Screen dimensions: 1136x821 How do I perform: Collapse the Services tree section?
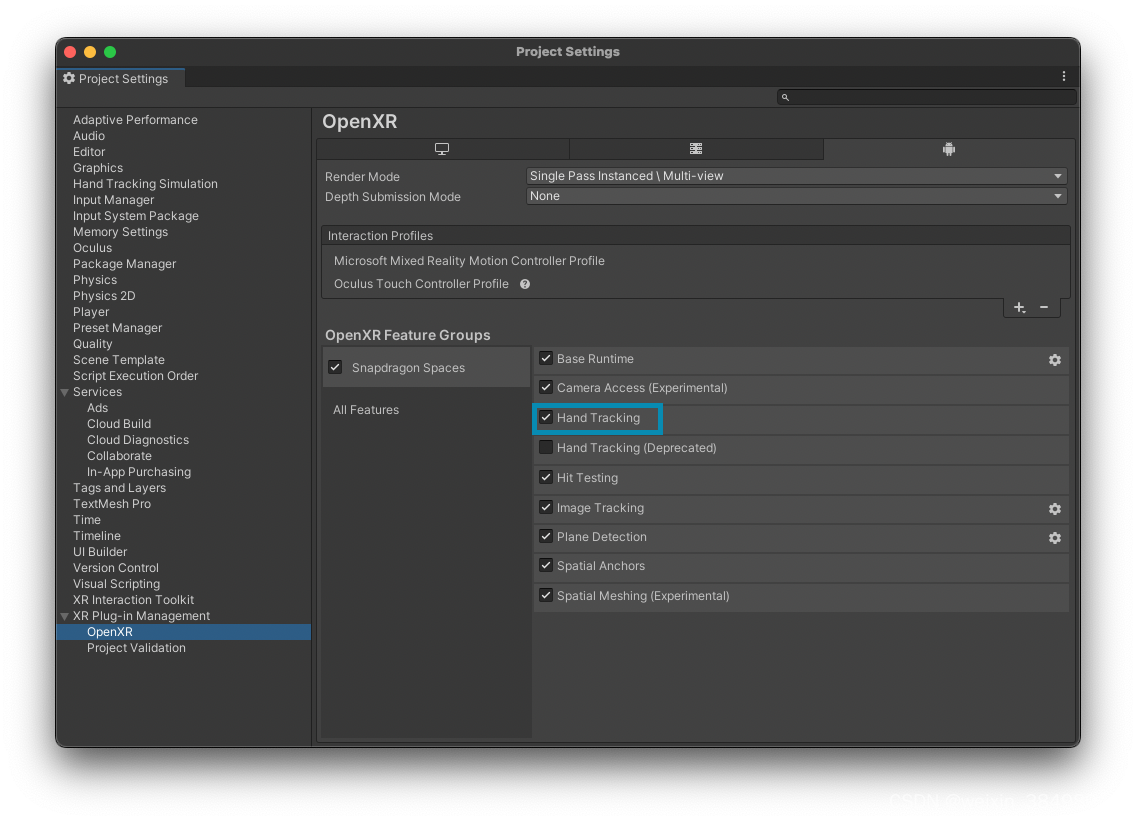64,393
